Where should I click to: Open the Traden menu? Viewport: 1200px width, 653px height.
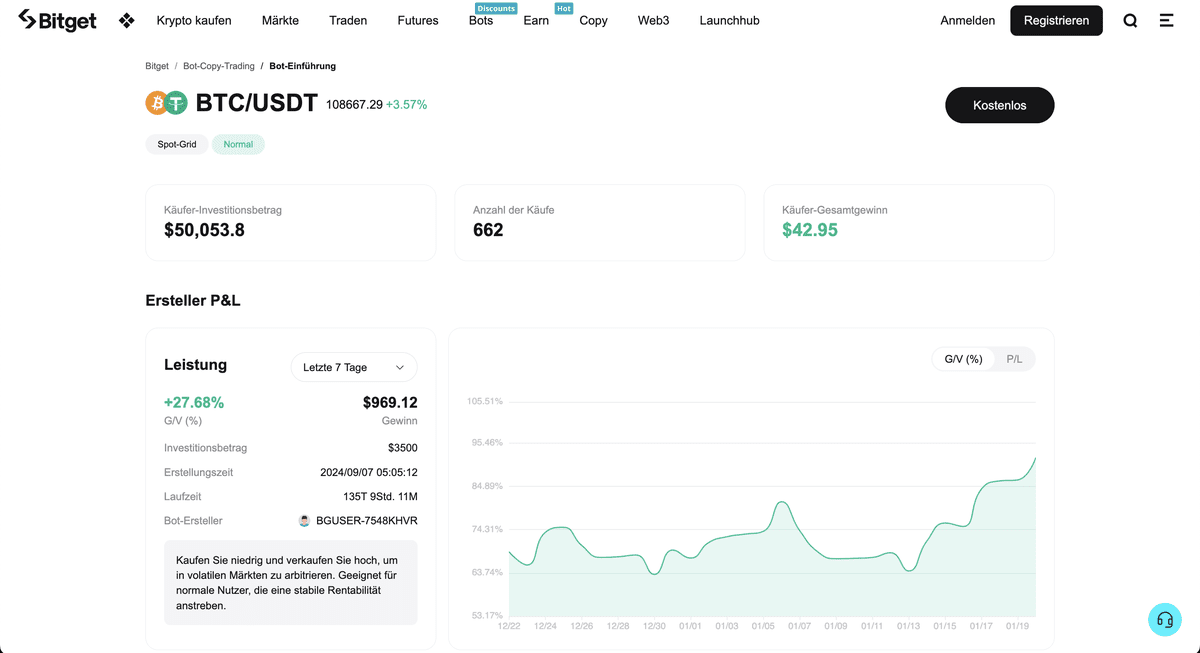[348, 20]
